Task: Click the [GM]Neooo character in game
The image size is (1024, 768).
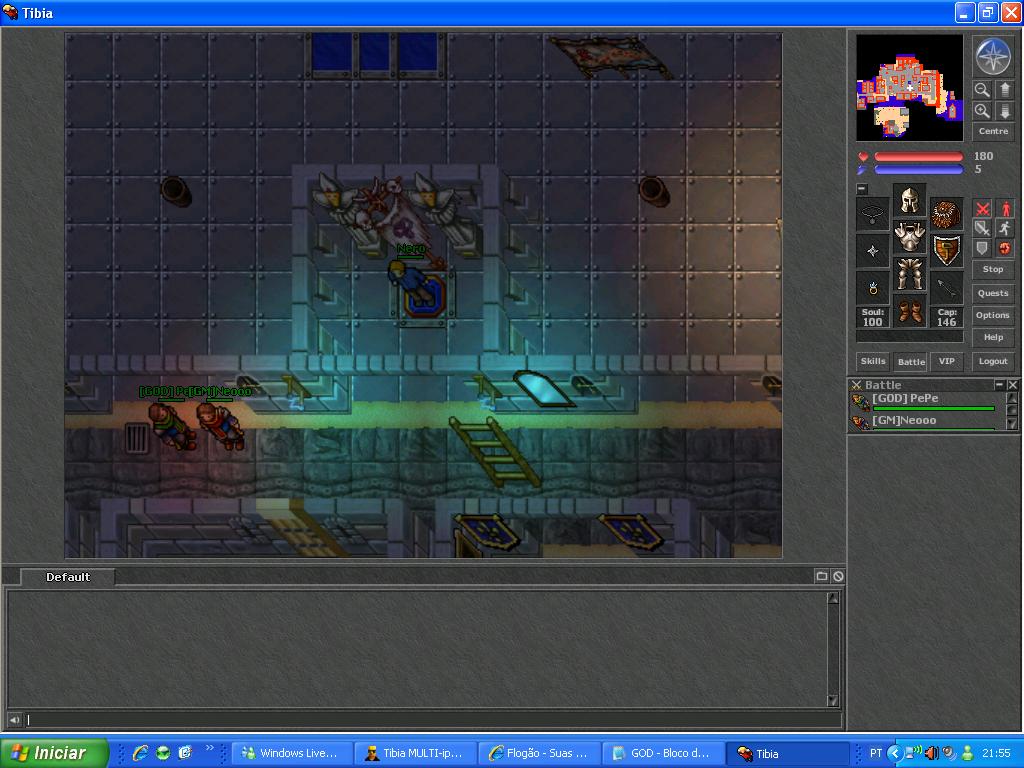Action: (221, 425)
